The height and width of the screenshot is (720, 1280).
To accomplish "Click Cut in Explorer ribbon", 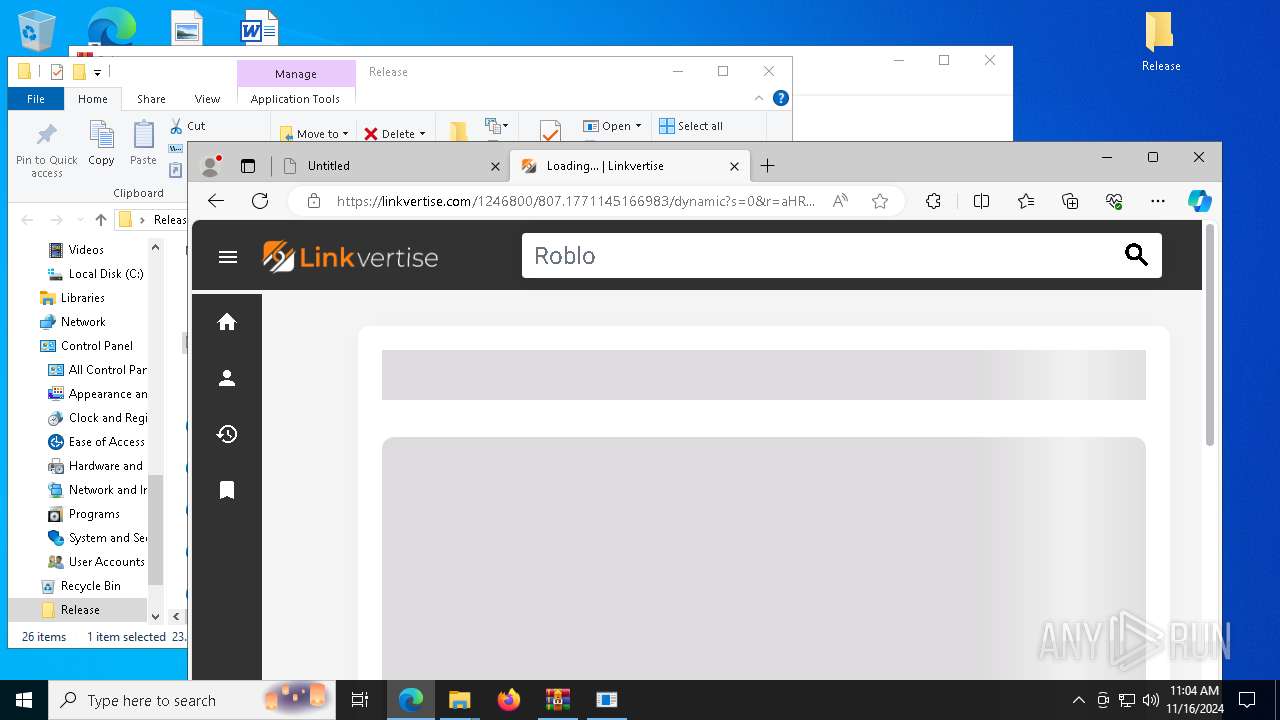I will pyautogui.click(x=187, y=126).
